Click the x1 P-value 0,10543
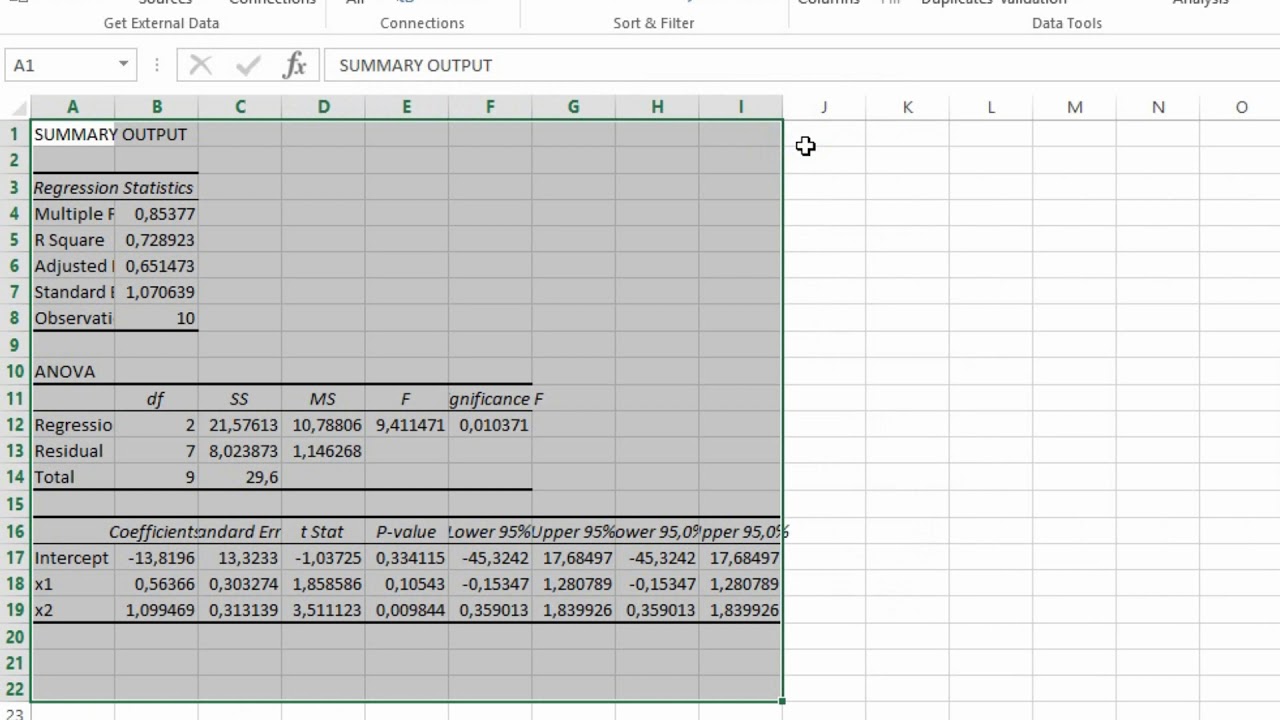The image size is (1280, 720). pos(406,584)
